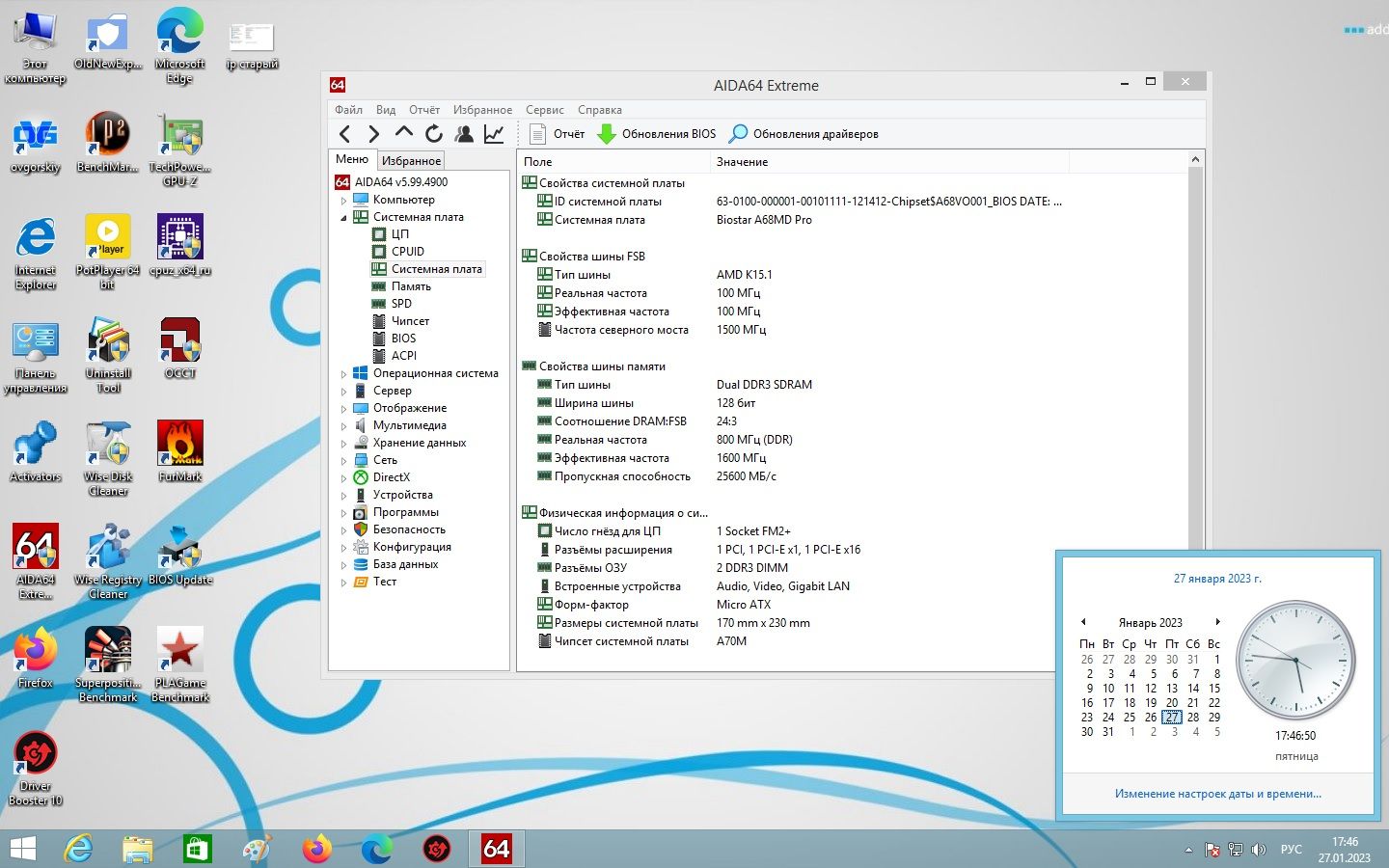Screen dimensions: 1389x868
Task: Go to next month in calendar
Action: click(x=1217, y=622)
